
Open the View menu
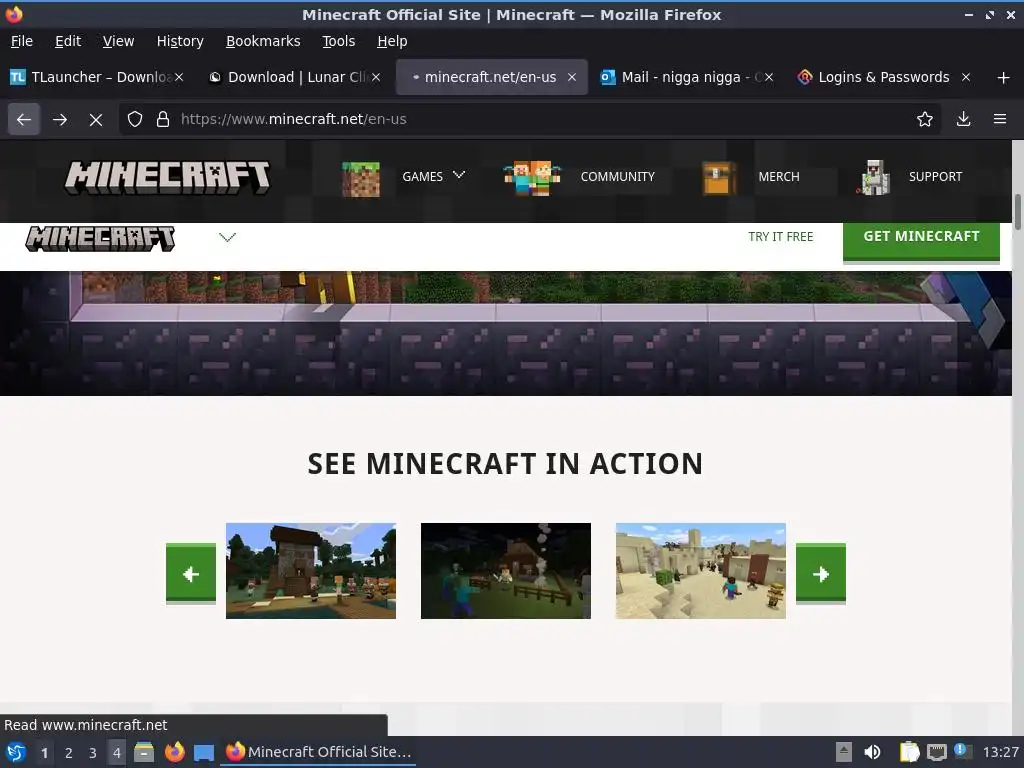pyautogui.click(x=118, y=41)
